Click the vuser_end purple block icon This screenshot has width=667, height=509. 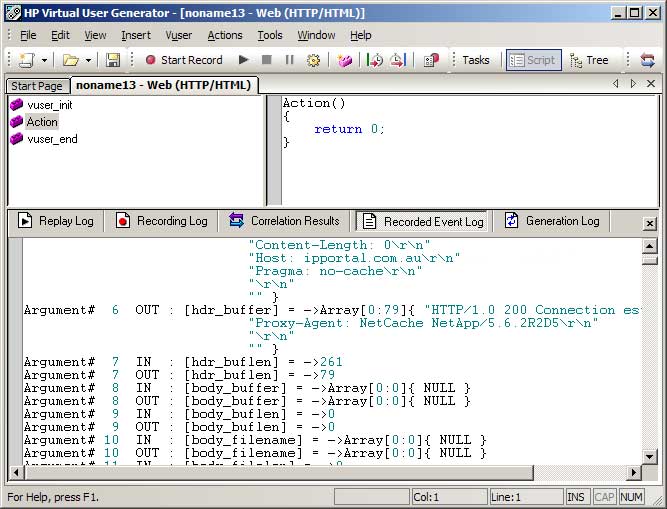tap(17, 139)
